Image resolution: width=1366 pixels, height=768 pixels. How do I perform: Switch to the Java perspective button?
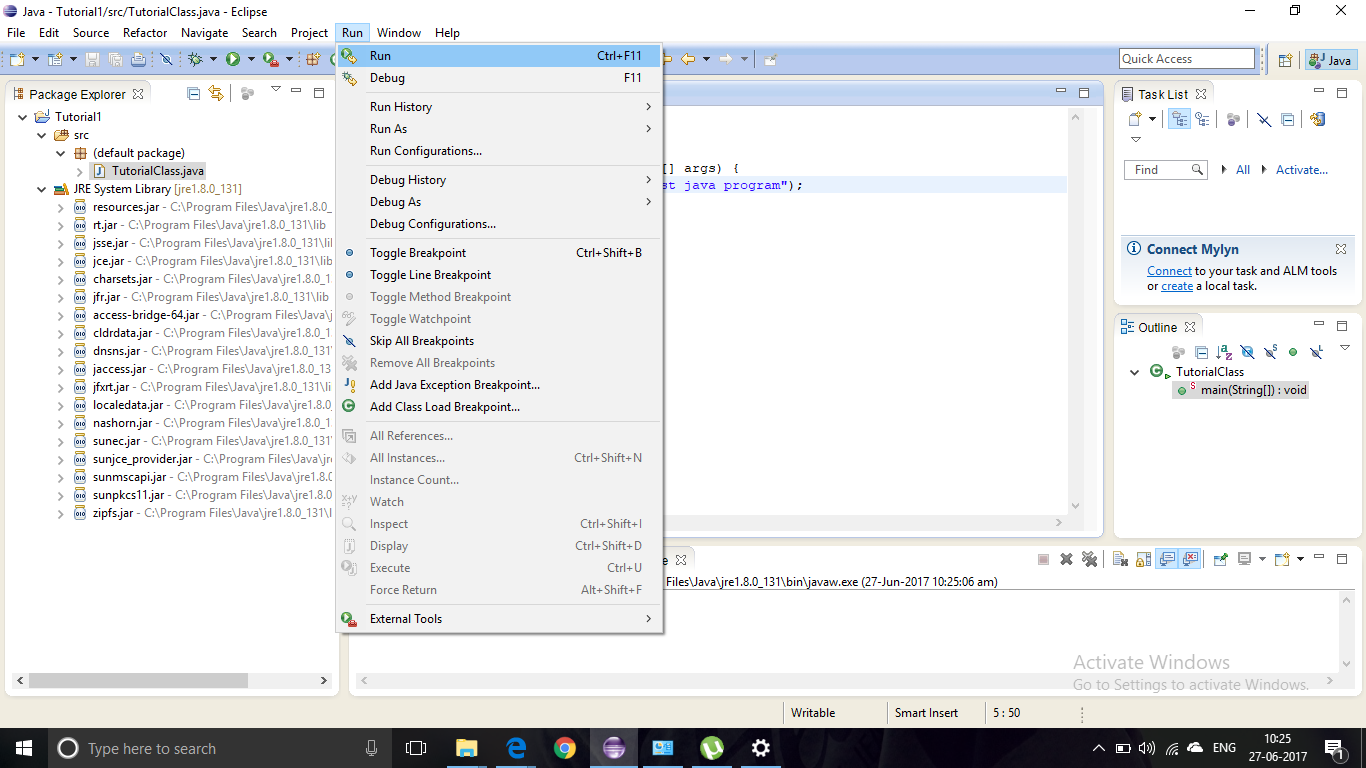pyautogui.click(x=1331, y=60)
